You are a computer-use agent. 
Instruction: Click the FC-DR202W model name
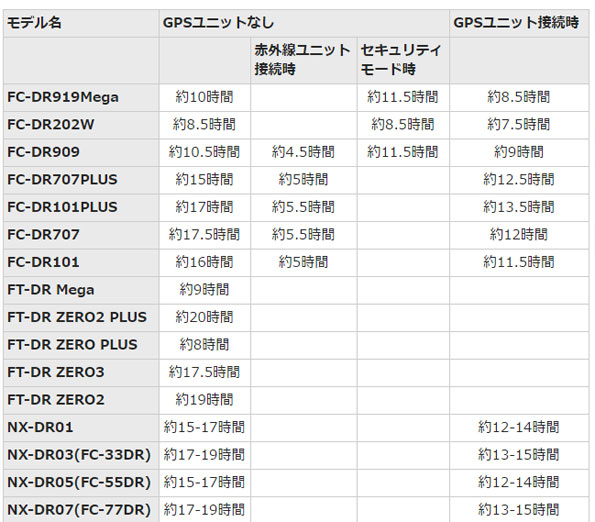tap(50, 125)
